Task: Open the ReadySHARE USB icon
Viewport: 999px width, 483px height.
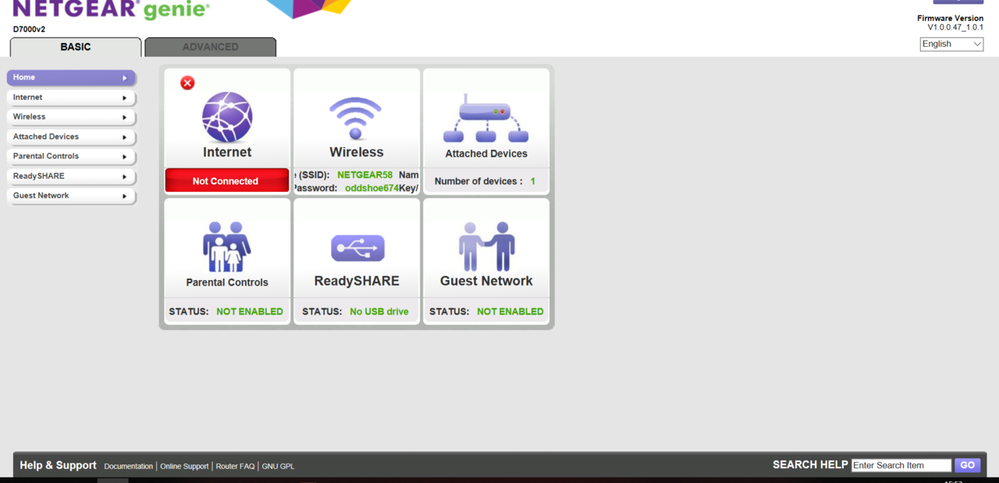Action: 357,248
